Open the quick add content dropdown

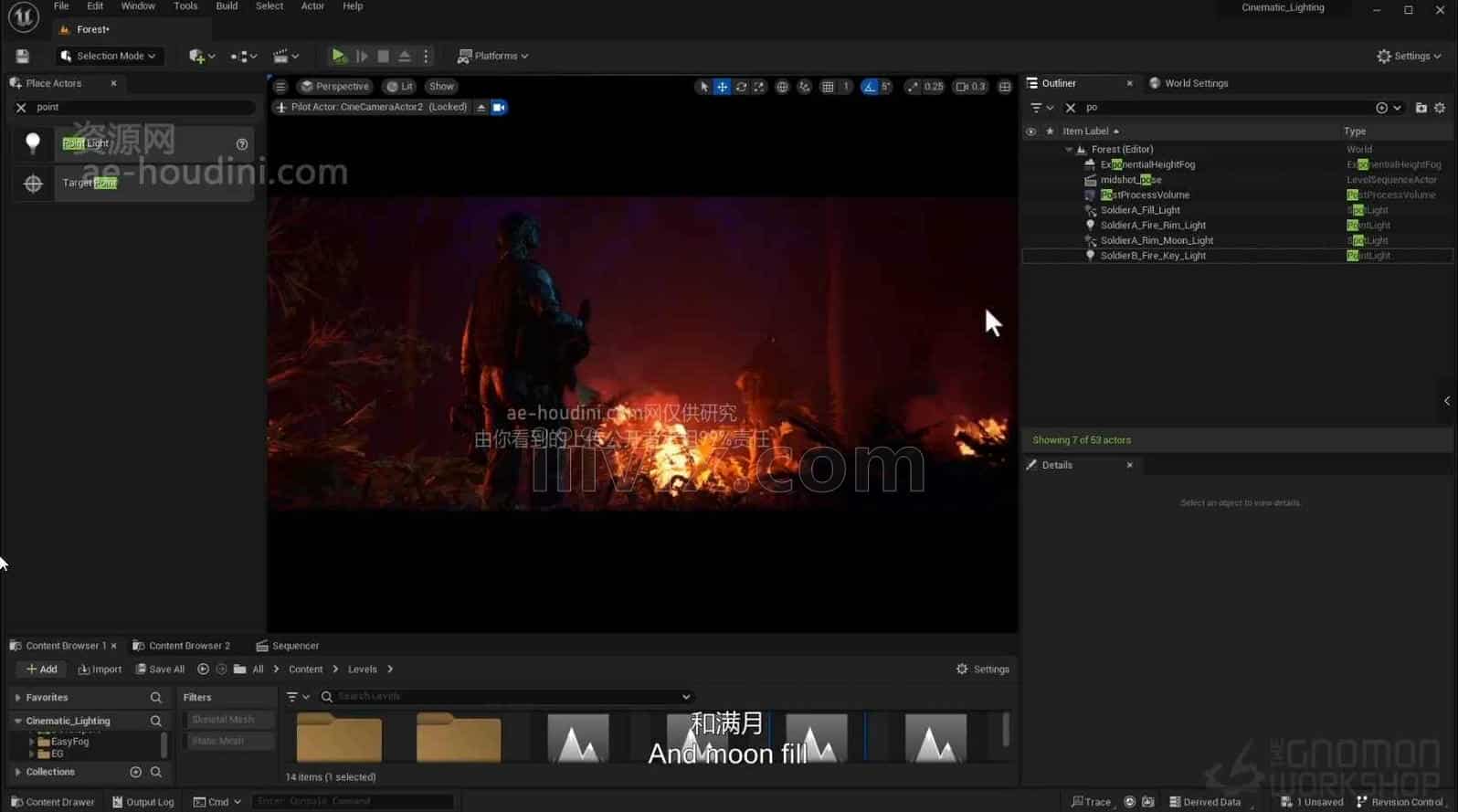pos(202,56)
